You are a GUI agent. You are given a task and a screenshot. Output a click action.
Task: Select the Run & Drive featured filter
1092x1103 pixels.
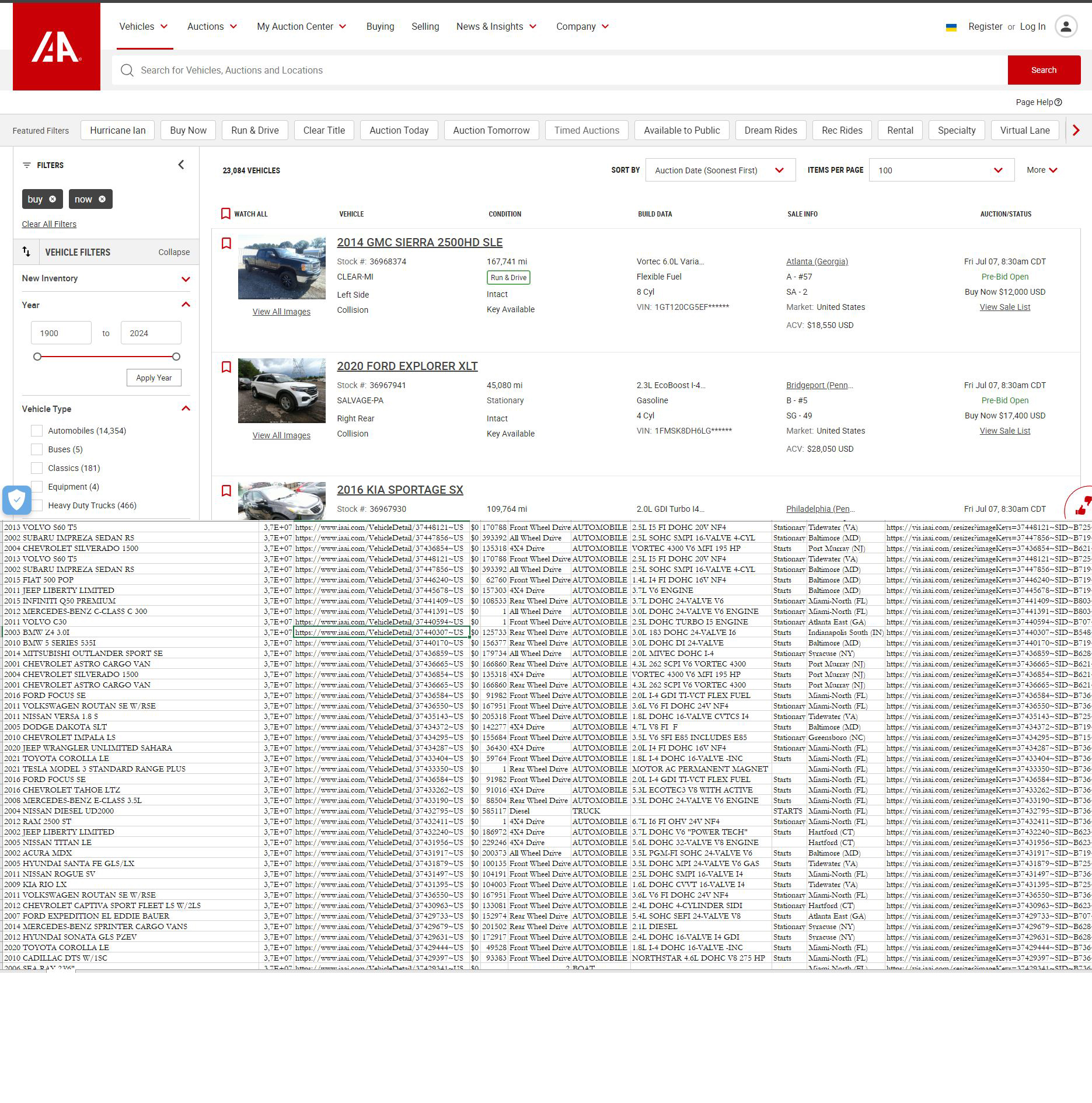pyautogui.click(x=255, y=130)
